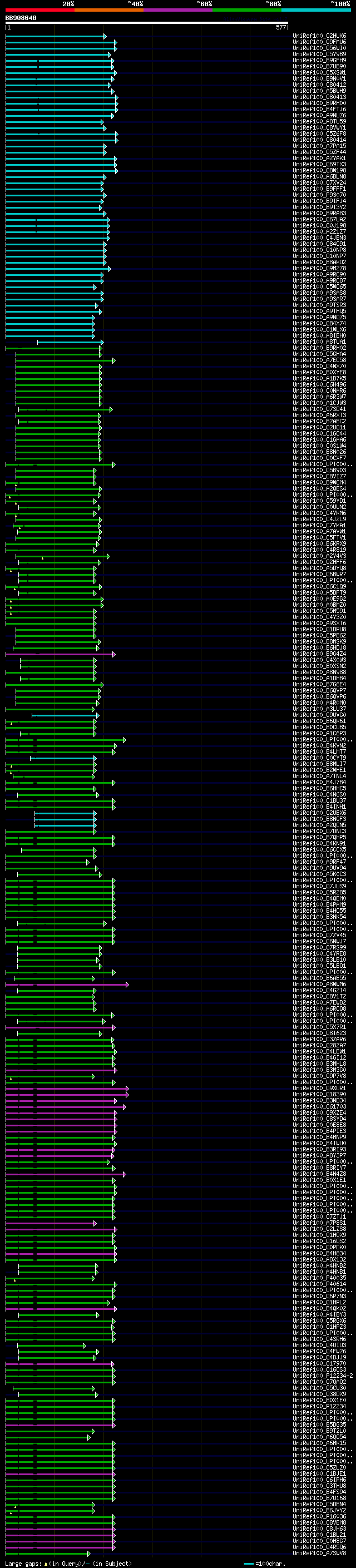Click the red ~20% identity legend segment
356x1568 pixels.
[x=40, y=10]
